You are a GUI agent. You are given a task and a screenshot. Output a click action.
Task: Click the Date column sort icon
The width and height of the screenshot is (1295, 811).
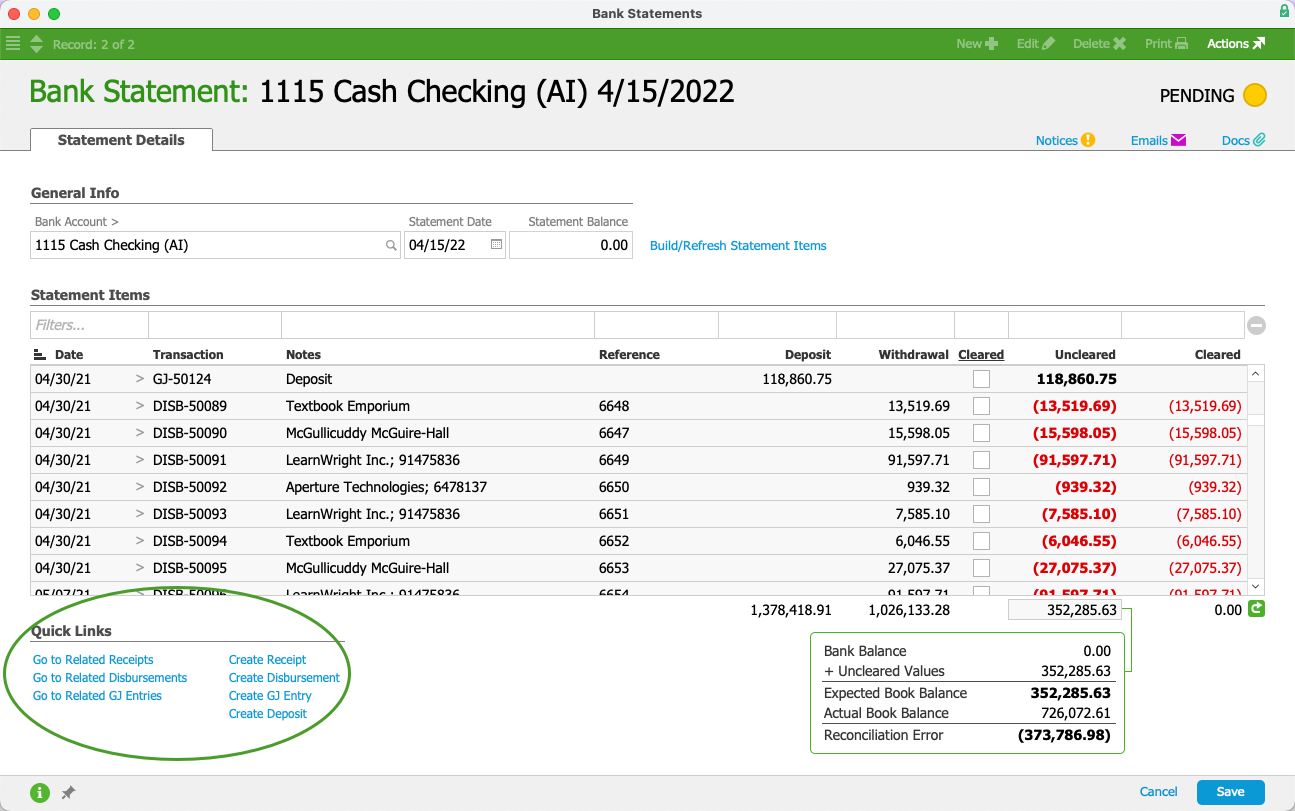tap(40, 355)
